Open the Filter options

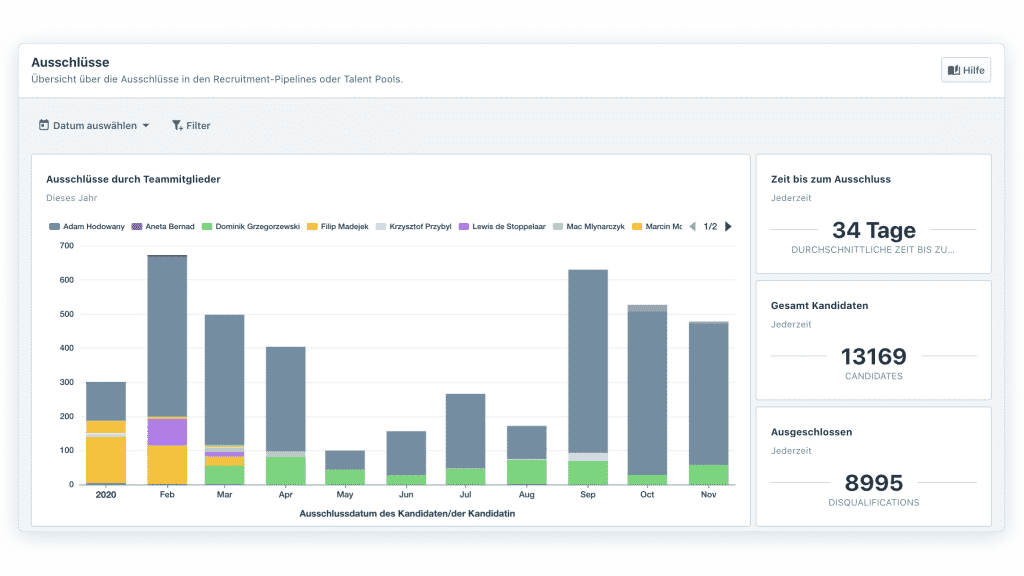click(191, 125)
